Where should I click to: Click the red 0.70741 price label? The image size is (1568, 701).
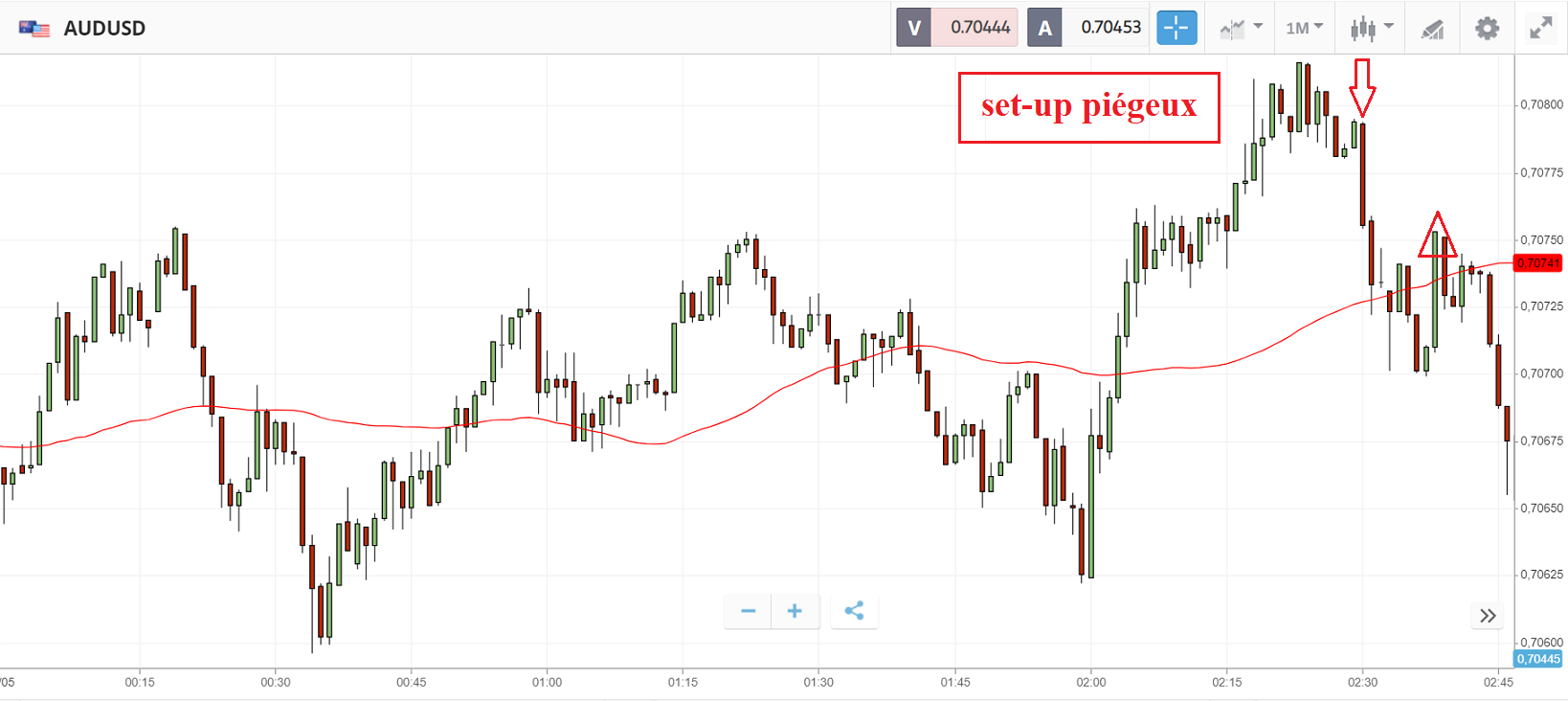[1537, 263]
